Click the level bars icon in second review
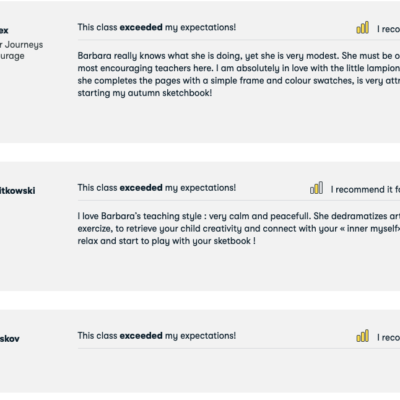The width and height of the screenshot is (400, 400). [316, 188]
